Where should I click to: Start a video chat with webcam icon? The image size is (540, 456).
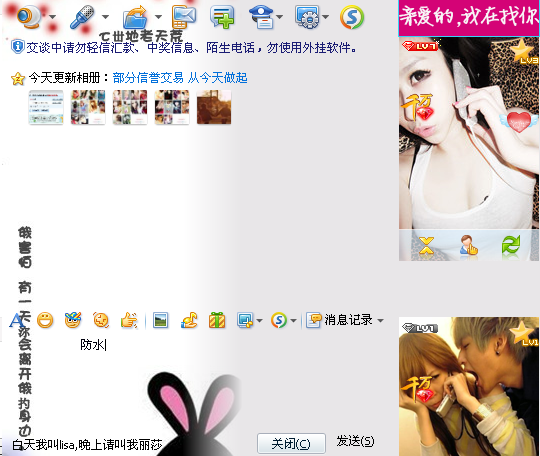(x=29, y=17)
